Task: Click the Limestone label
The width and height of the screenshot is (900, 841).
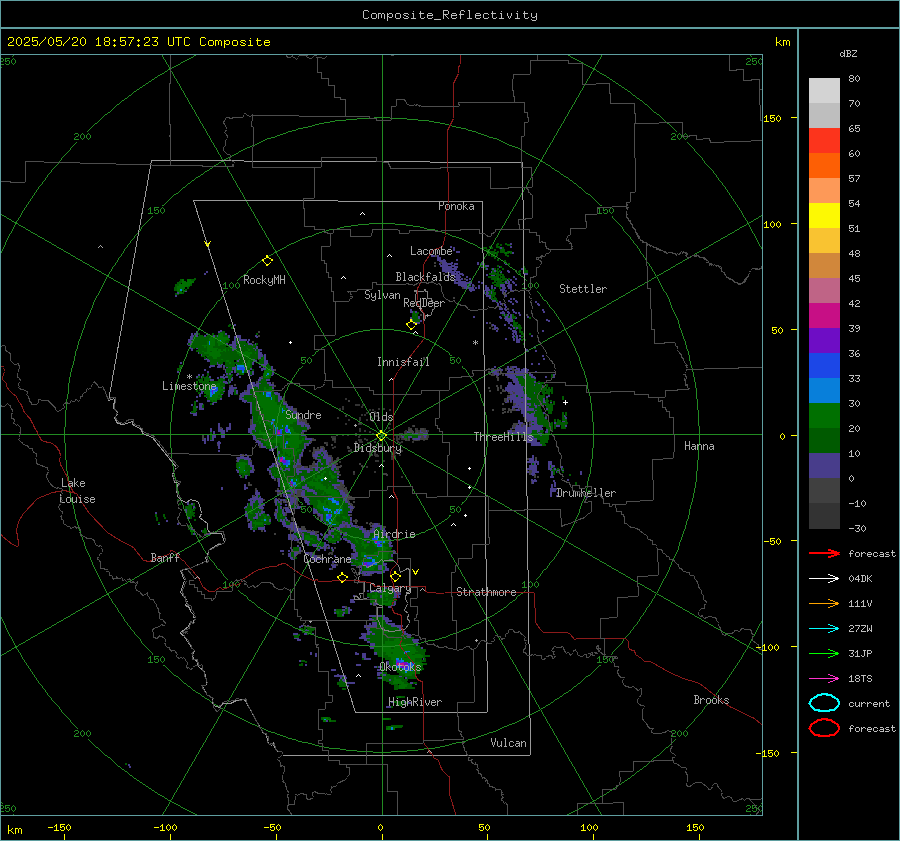Action: point(189,386)
